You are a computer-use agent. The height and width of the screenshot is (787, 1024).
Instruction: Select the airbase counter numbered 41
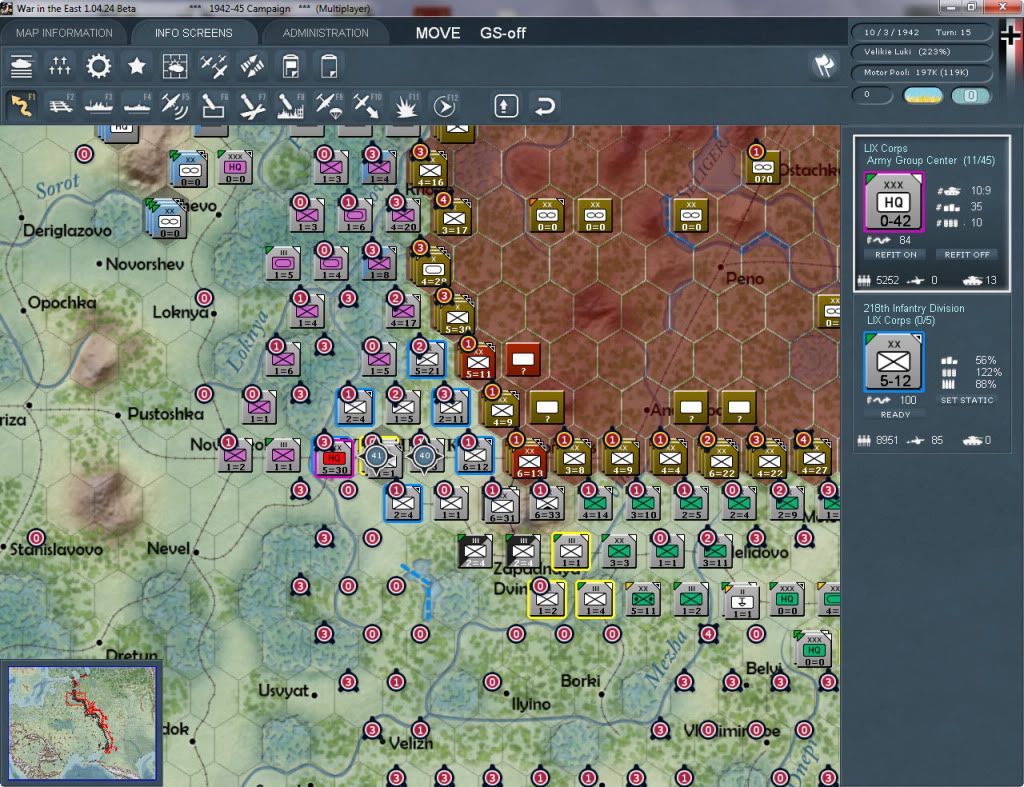tap(377, 456)
